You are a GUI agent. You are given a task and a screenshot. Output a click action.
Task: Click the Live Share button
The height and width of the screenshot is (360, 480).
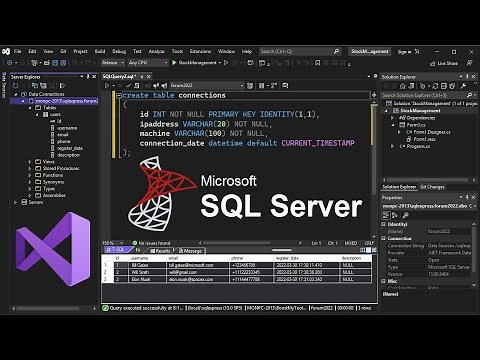point(444,63)
